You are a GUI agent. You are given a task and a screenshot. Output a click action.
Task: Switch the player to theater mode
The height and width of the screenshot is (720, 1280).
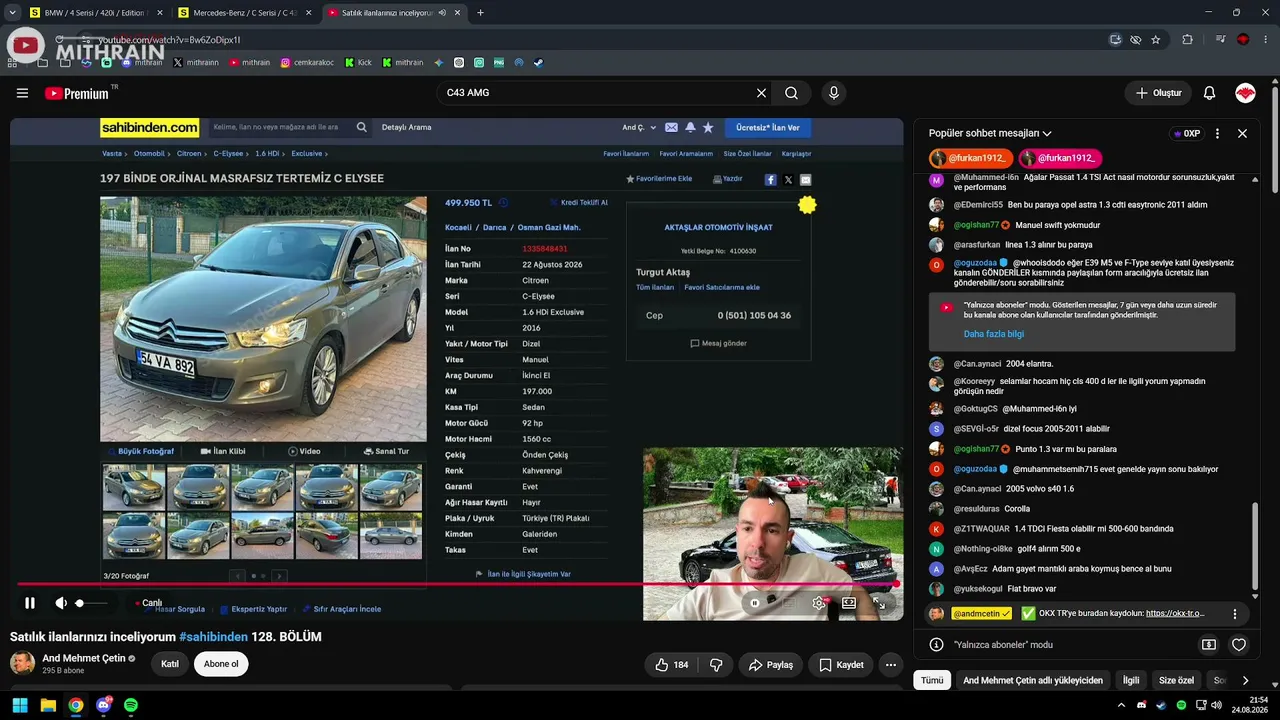(x=849, y=603)
